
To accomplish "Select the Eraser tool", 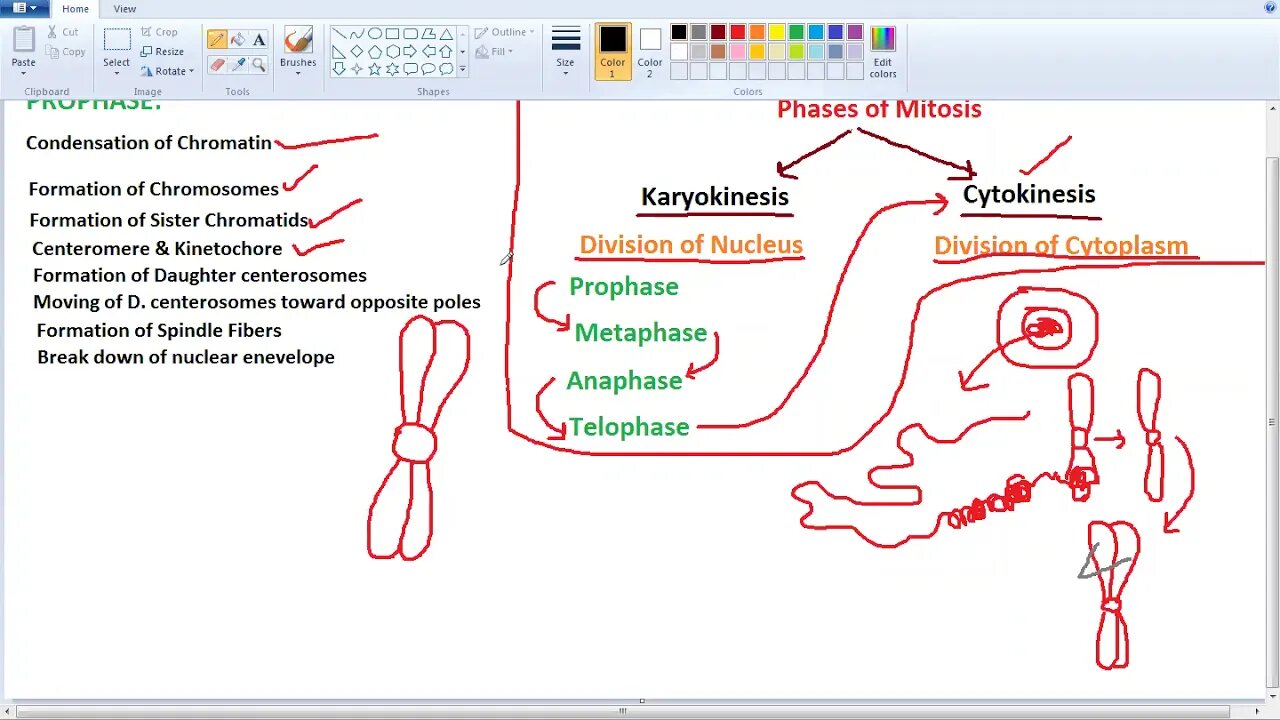I will pos(216,65).
